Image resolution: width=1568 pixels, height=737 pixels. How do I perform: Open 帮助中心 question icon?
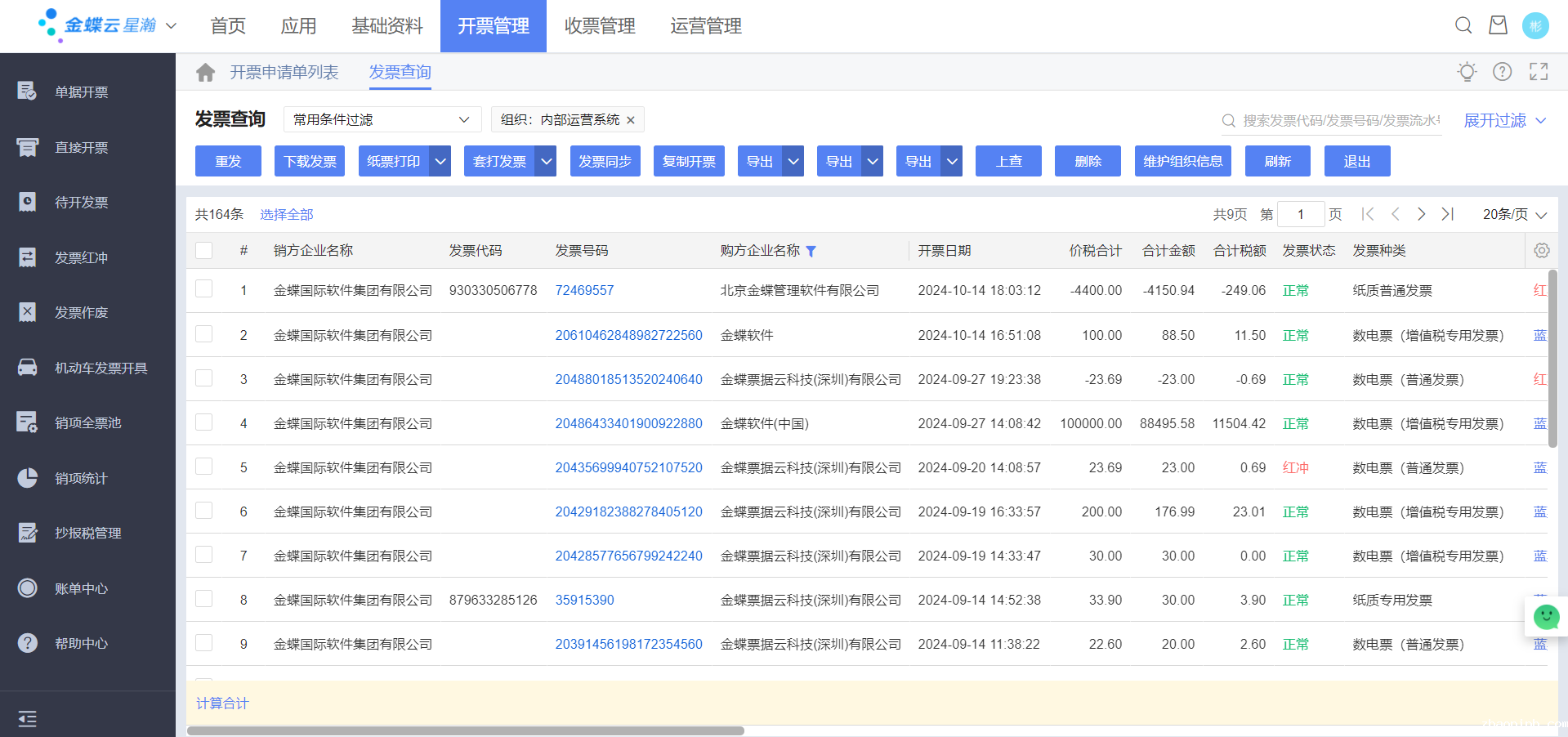[x=27, y=643]
